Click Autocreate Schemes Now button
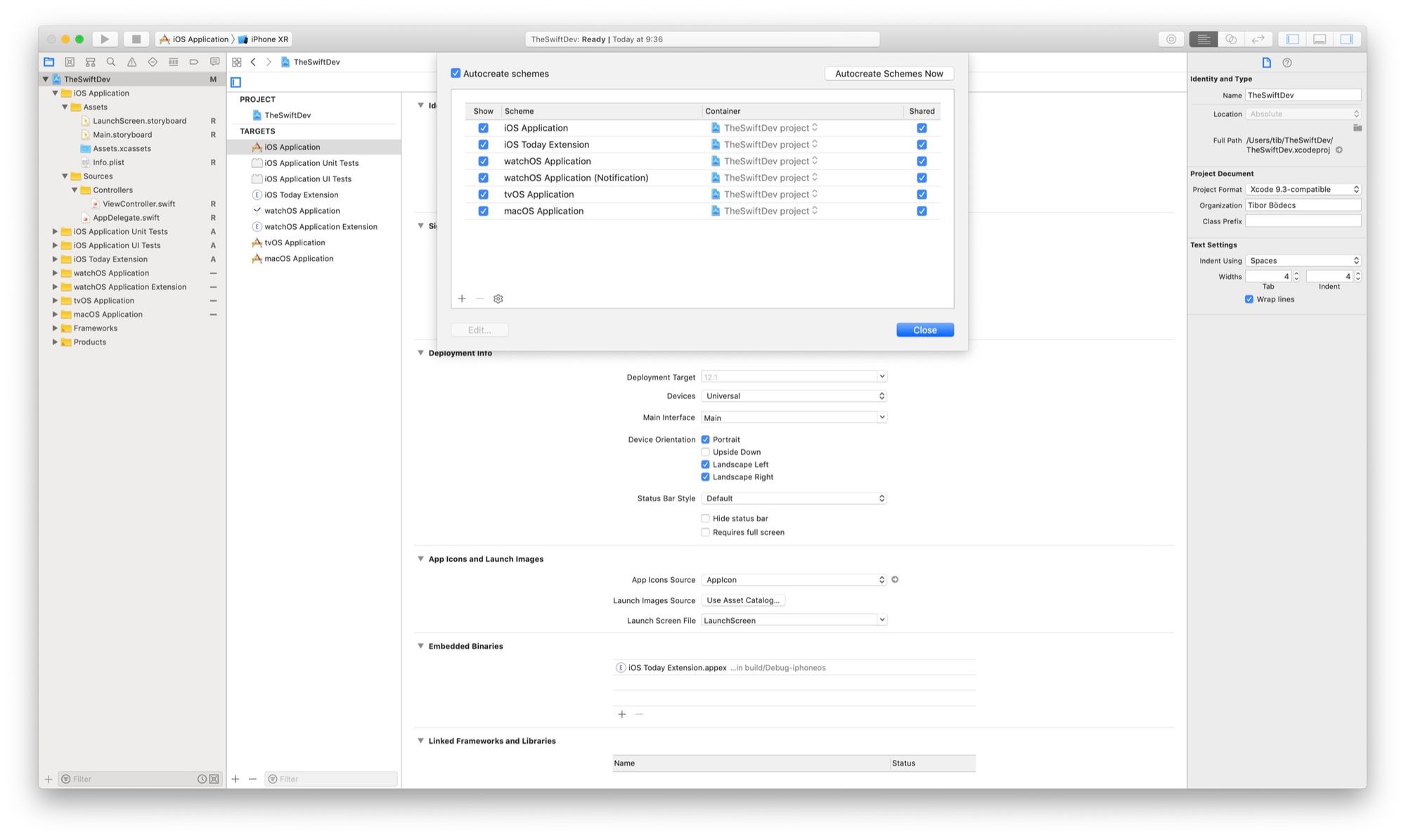Image resolution: width=1406 pixels, height=840 pixels. click(889, 73)
